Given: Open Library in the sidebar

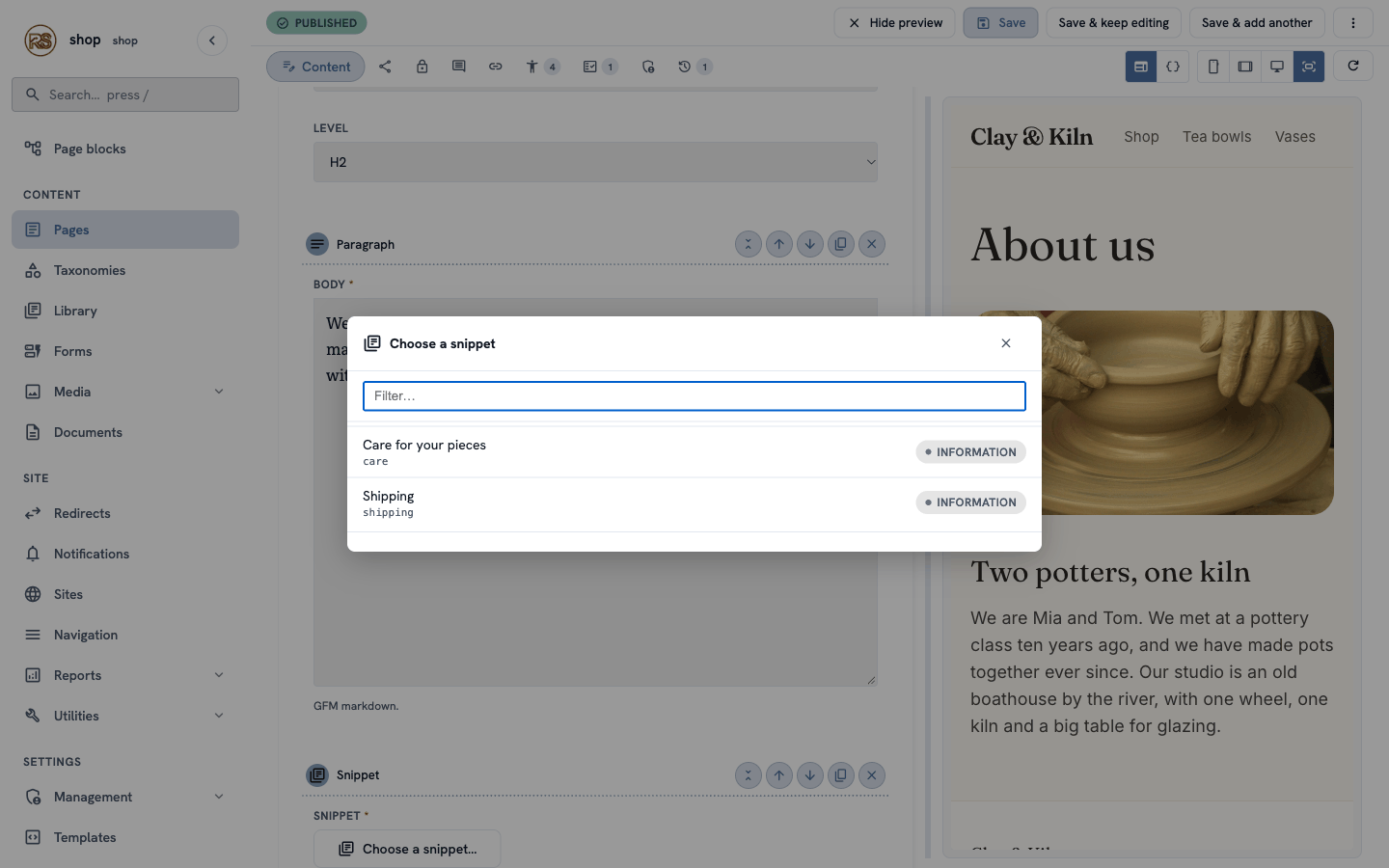Looking at the screenshot, I should pos(125,311).
